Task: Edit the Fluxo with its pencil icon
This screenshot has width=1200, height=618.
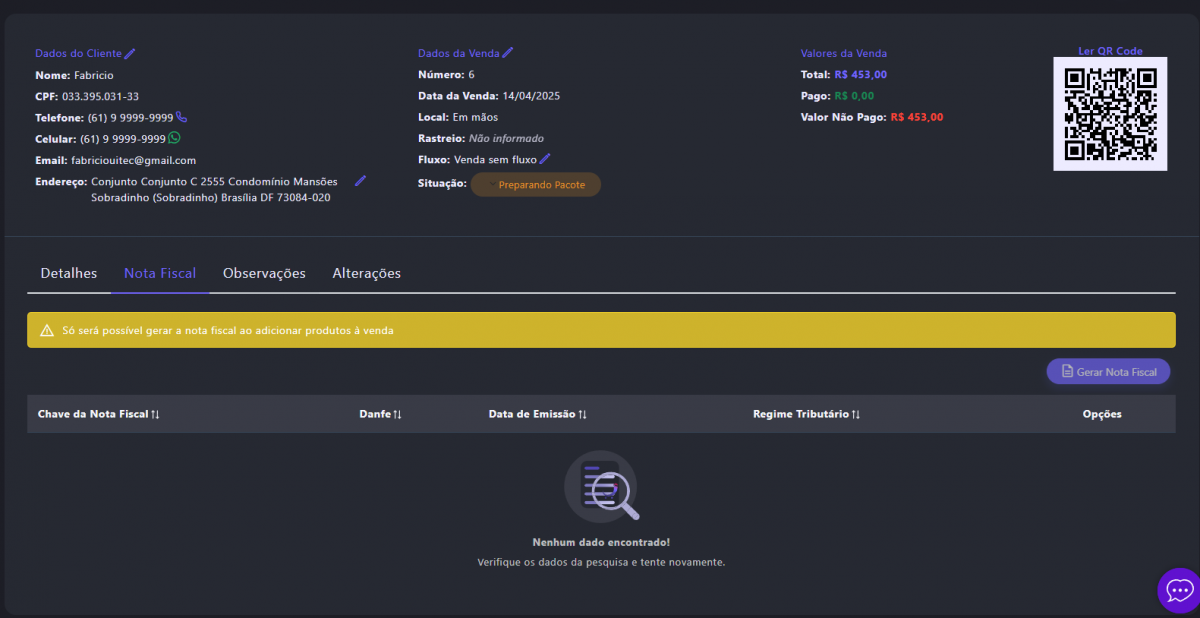Action: [x=545, y=159]
